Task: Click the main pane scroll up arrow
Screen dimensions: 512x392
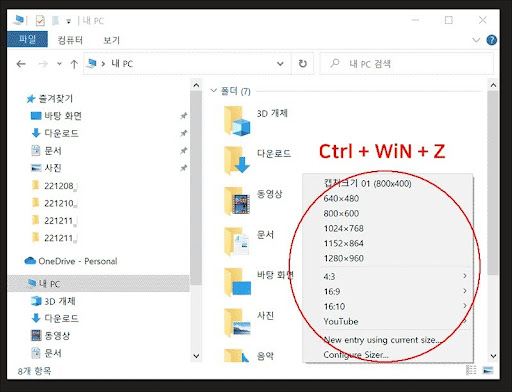Action: (493, 85)
